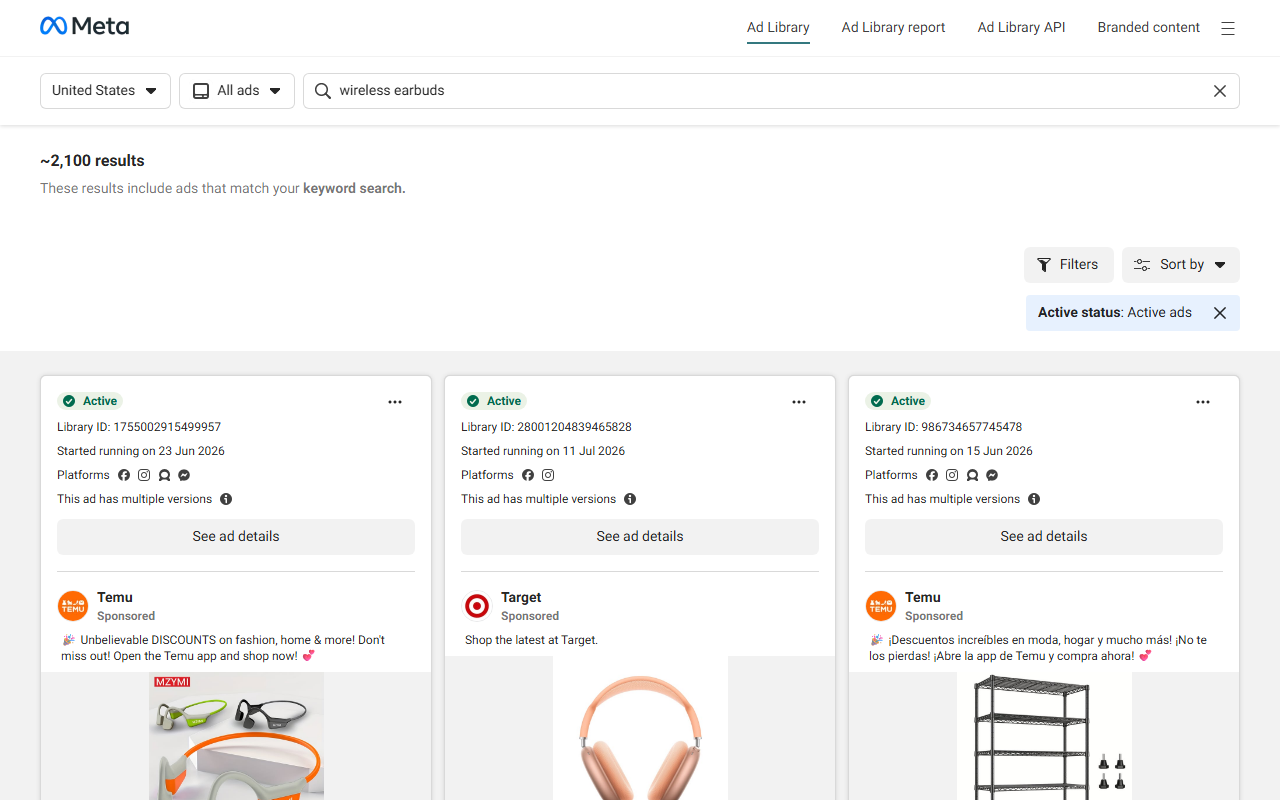See ad details for the Target ad

click(x=640, y=537)
